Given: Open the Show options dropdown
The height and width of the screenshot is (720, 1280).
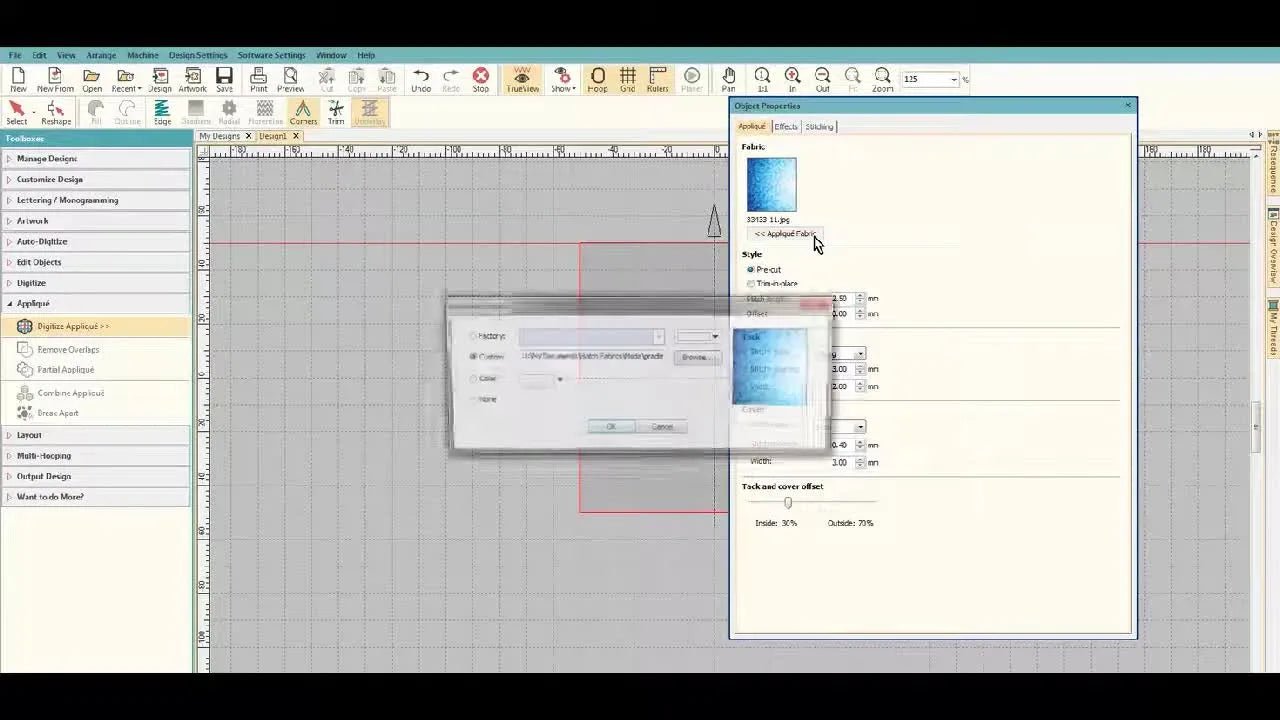Looking at the screenshot, I should click(x=563, y=80).
